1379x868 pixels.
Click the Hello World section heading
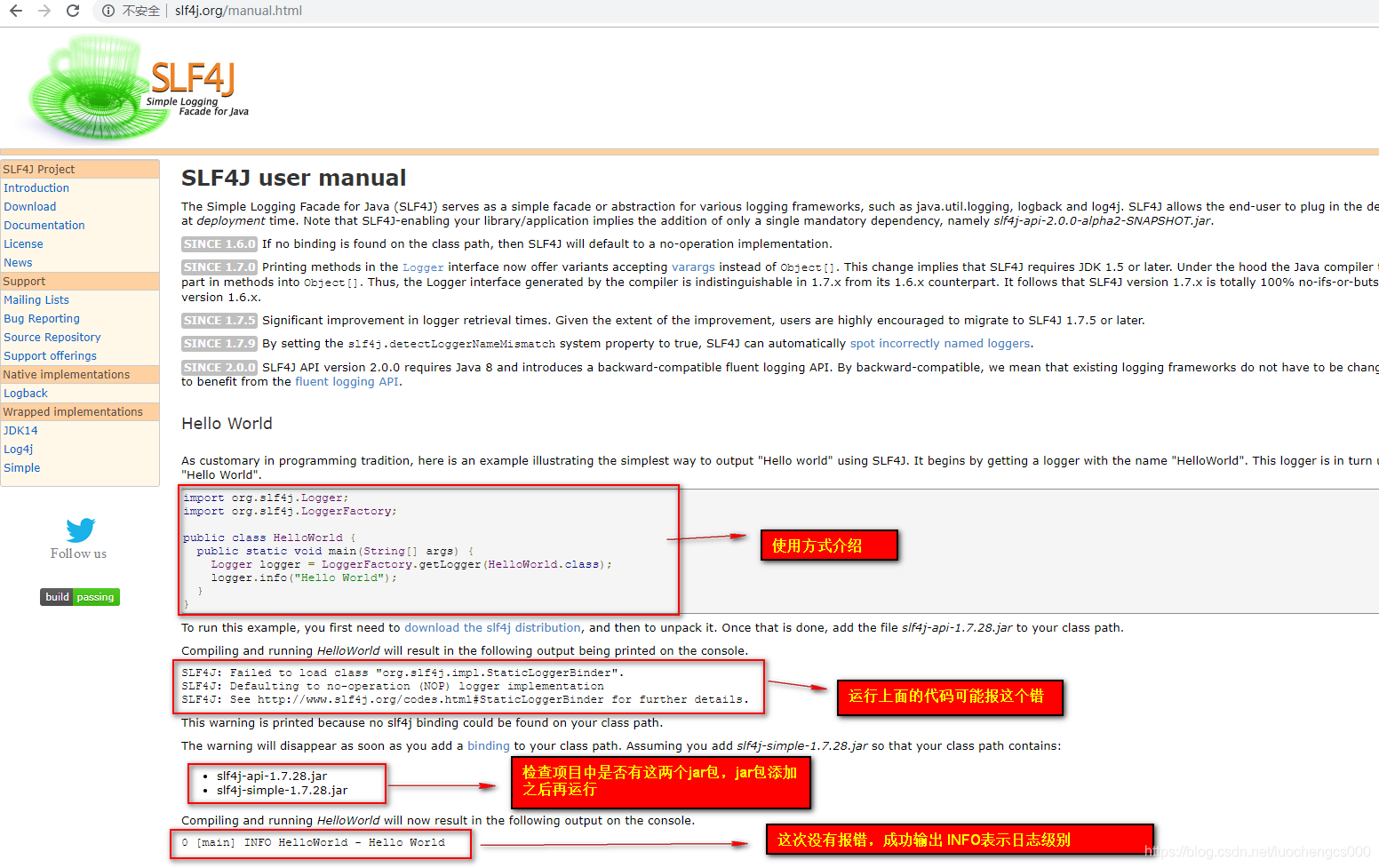pos(227,424)
